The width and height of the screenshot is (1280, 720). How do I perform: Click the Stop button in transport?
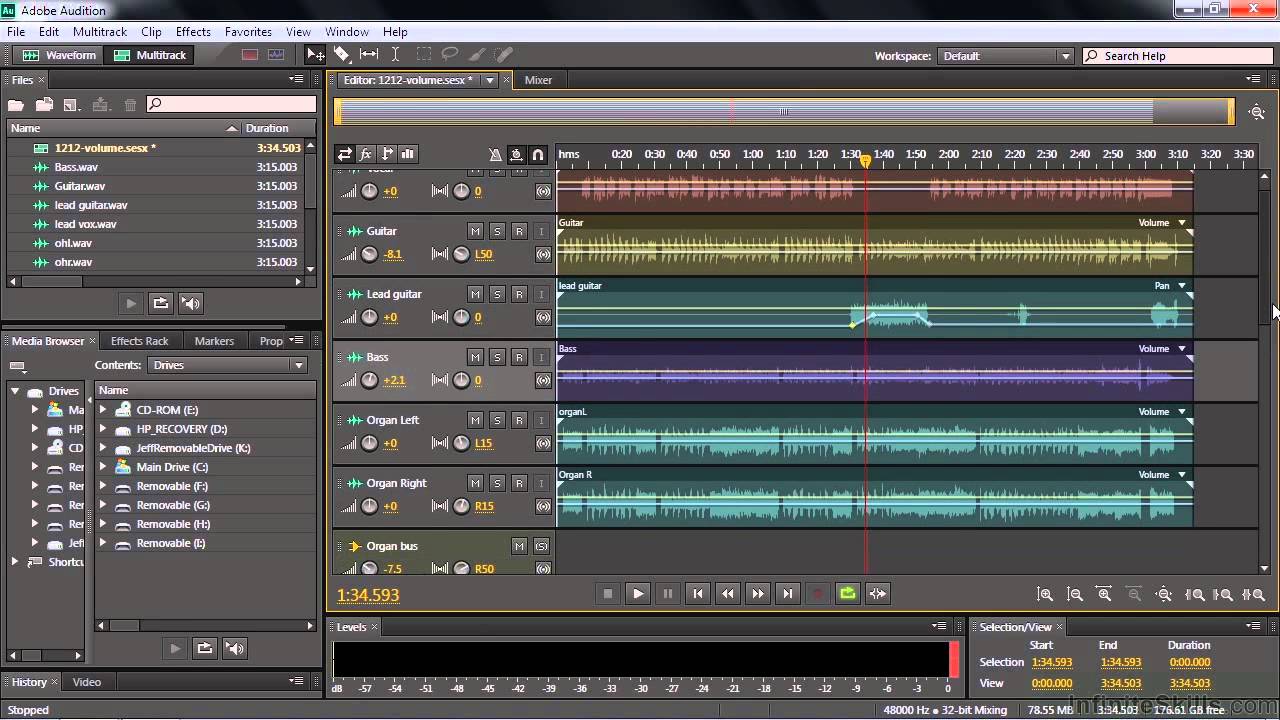tap(607, 593)
